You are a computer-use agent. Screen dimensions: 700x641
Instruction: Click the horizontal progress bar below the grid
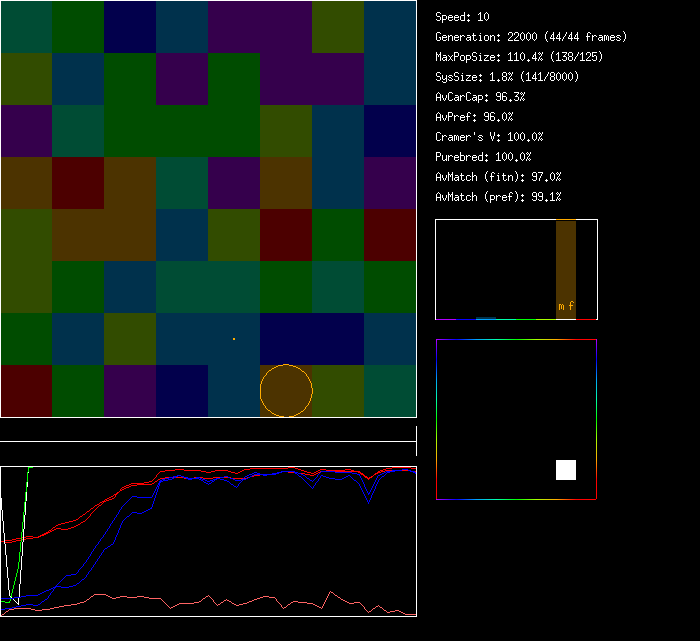[x=208, y=431]
